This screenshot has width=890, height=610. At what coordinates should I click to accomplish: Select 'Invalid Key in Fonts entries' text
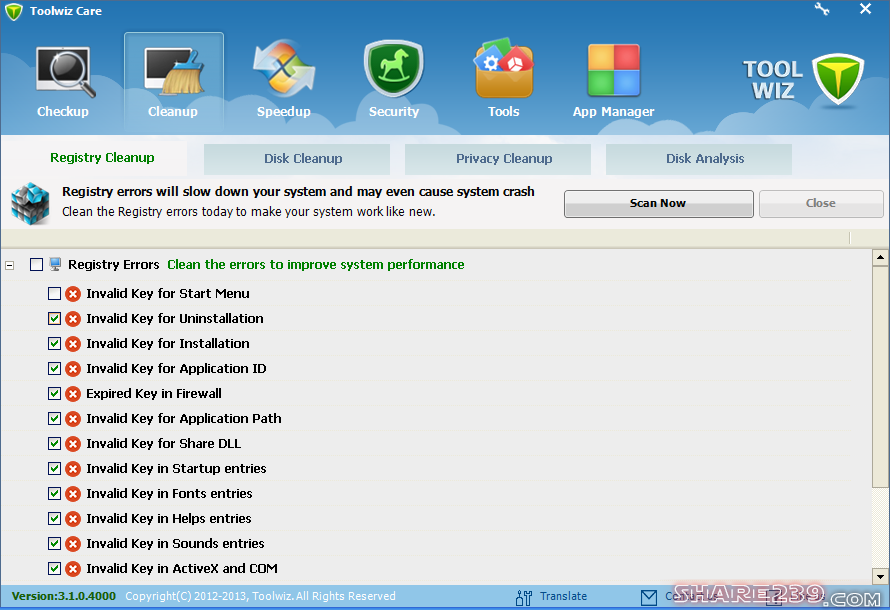click(x=169, y=494)
